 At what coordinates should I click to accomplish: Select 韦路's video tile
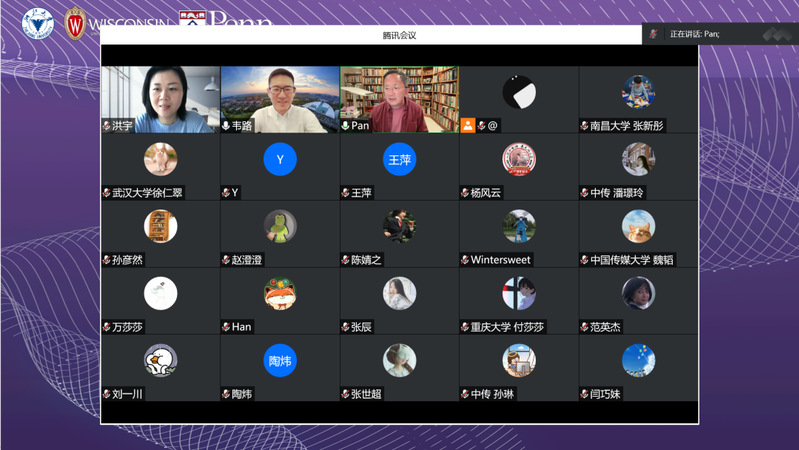coord(280,98)
